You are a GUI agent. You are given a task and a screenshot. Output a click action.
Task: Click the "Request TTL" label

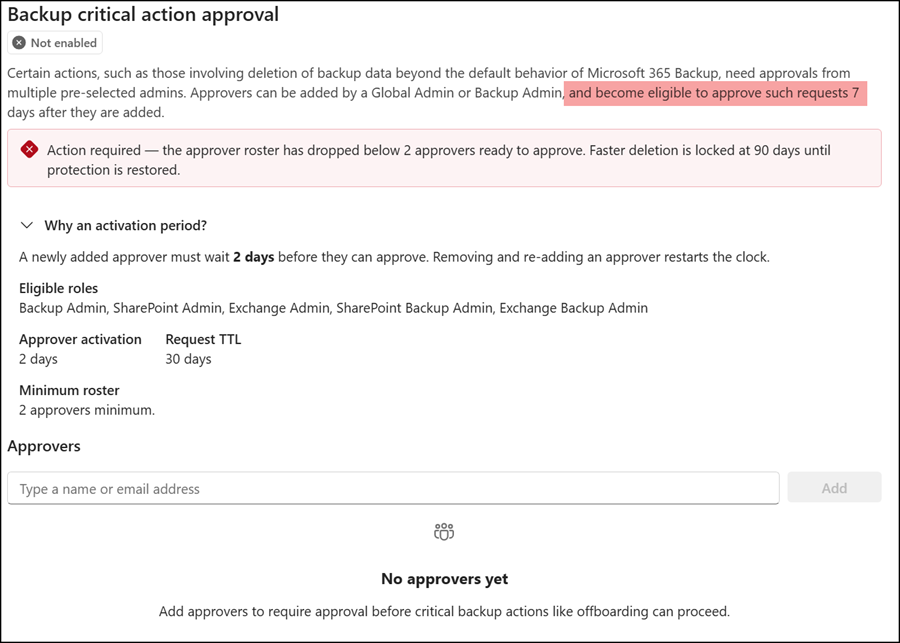203,339
